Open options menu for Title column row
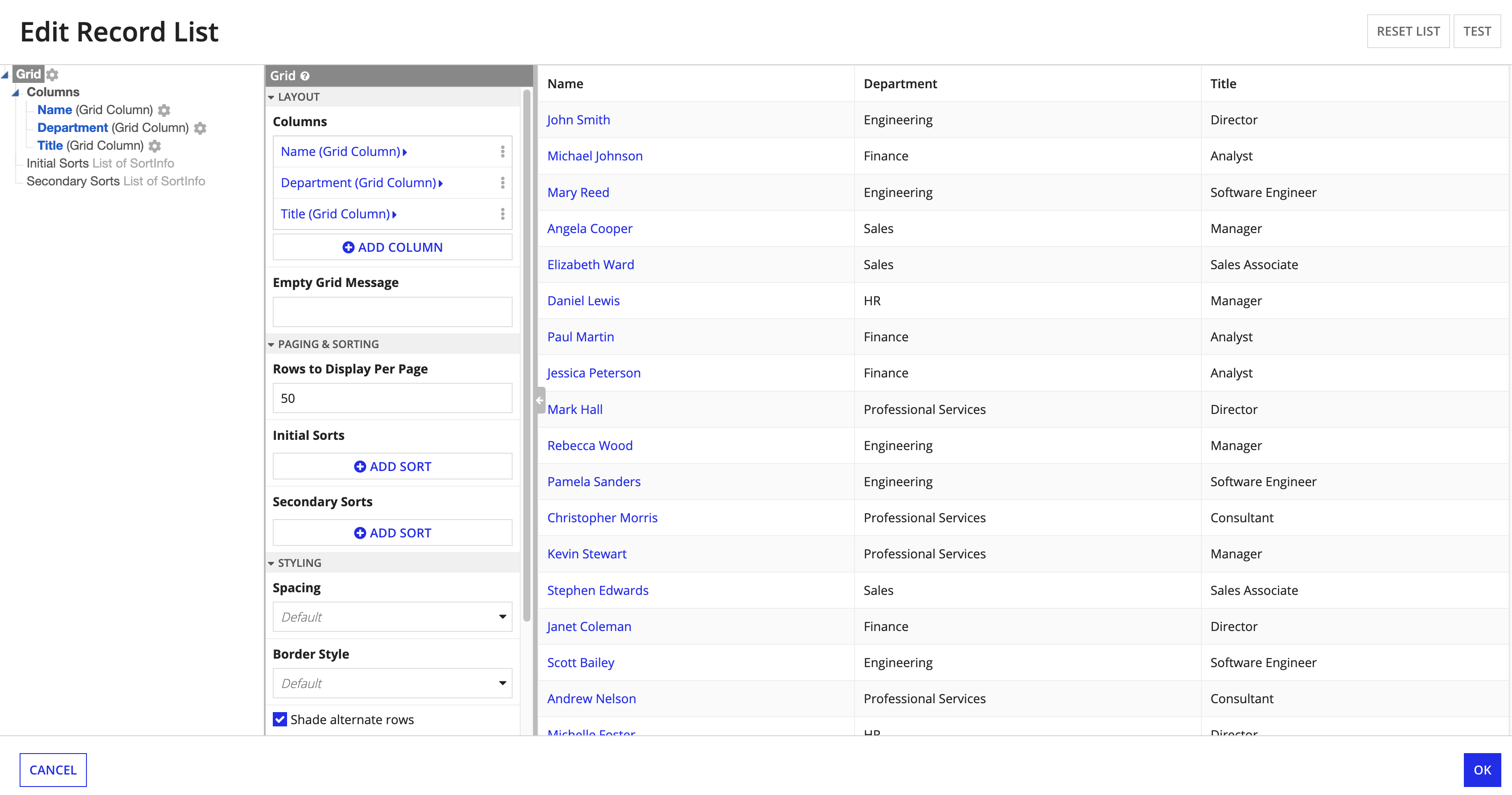Image resolution: width=1512 pixels, height=795 pixels. 502,213
